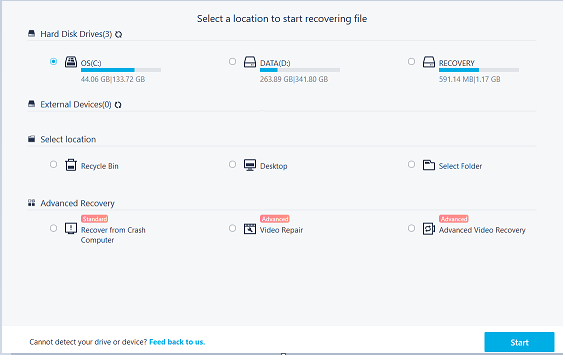
Task: Click the Recover from Crash Computer icon
Action: coord(71,228)
